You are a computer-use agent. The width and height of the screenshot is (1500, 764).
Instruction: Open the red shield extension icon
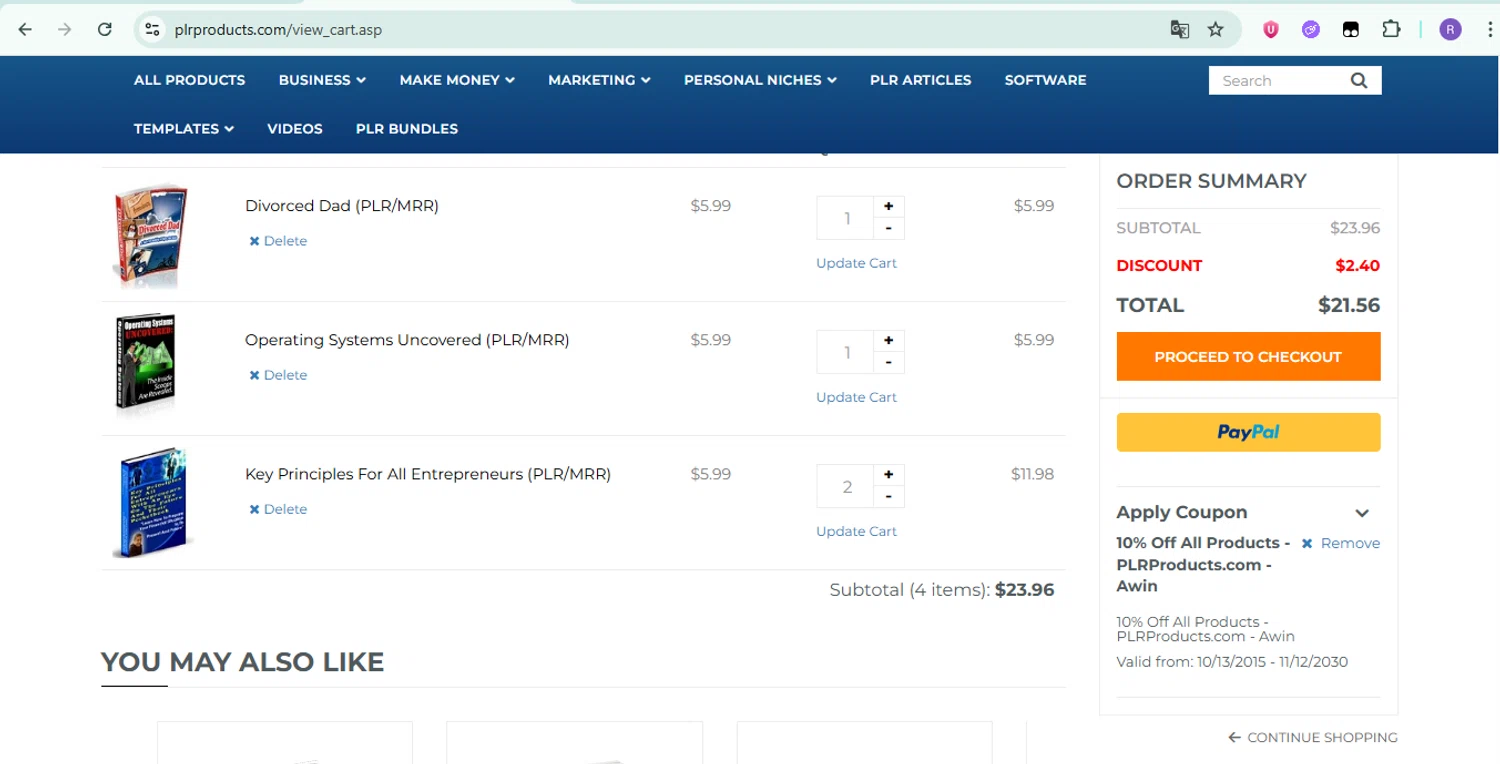click(x=1271, y=29)
